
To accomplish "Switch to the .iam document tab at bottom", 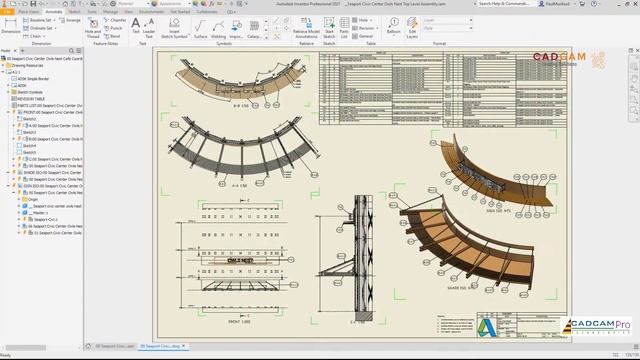I will (x=115, y=346).
